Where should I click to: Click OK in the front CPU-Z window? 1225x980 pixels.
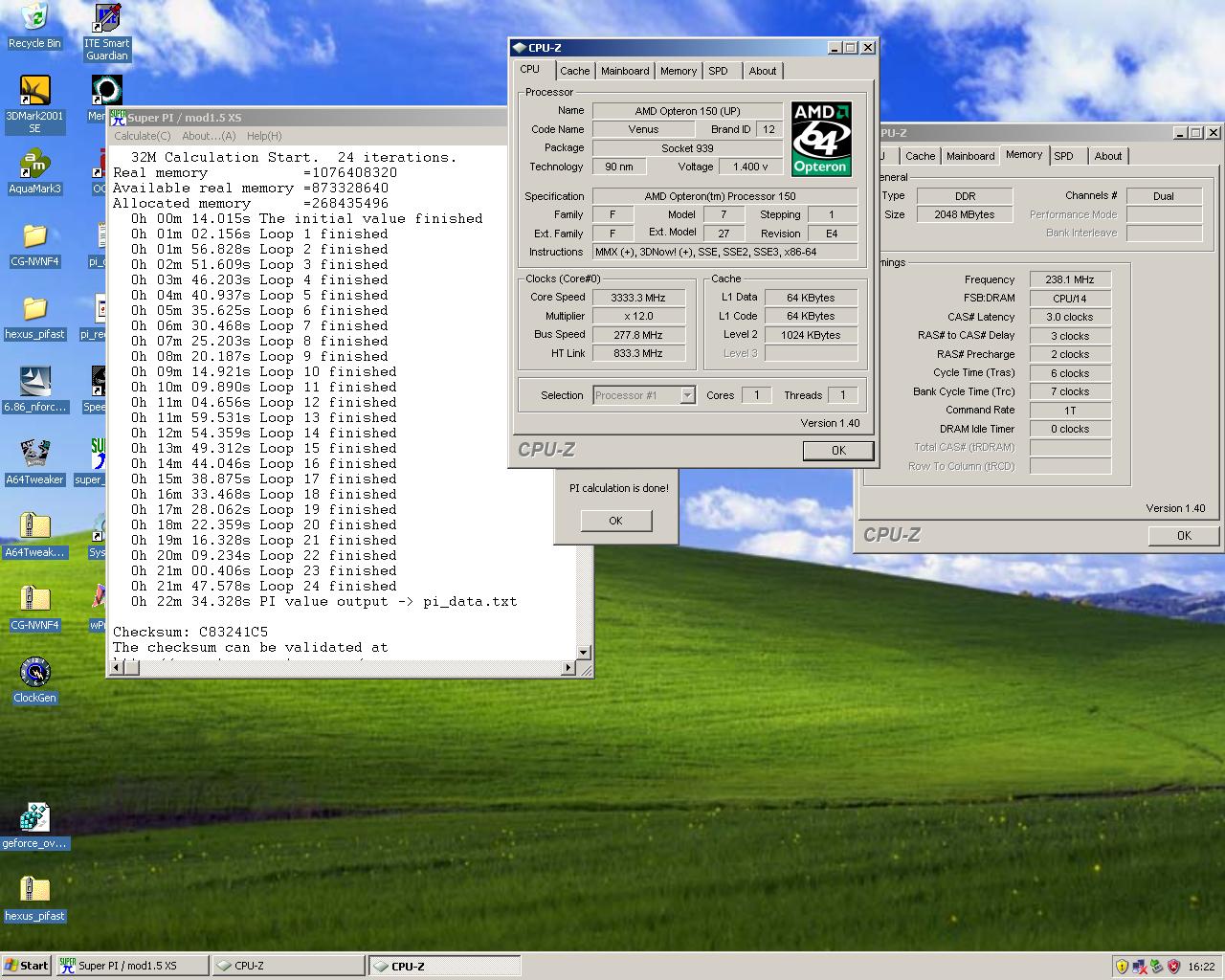tap(838, 451)
